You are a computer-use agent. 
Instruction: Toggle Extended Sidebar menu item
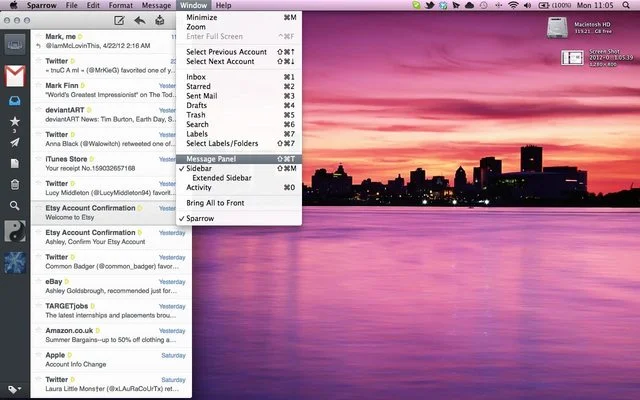(239, 178)
